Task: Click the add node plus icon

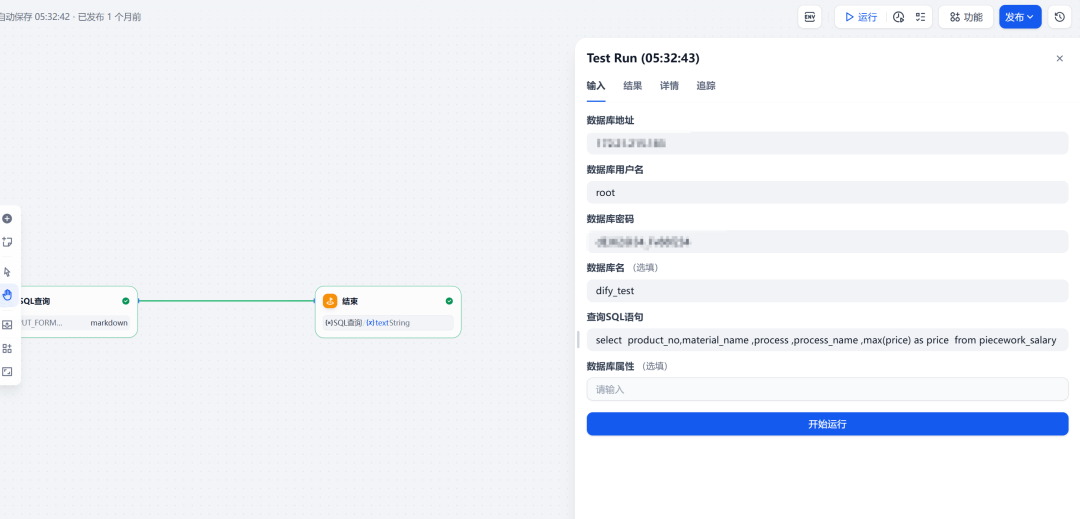Action: click(x=7, y=218)
